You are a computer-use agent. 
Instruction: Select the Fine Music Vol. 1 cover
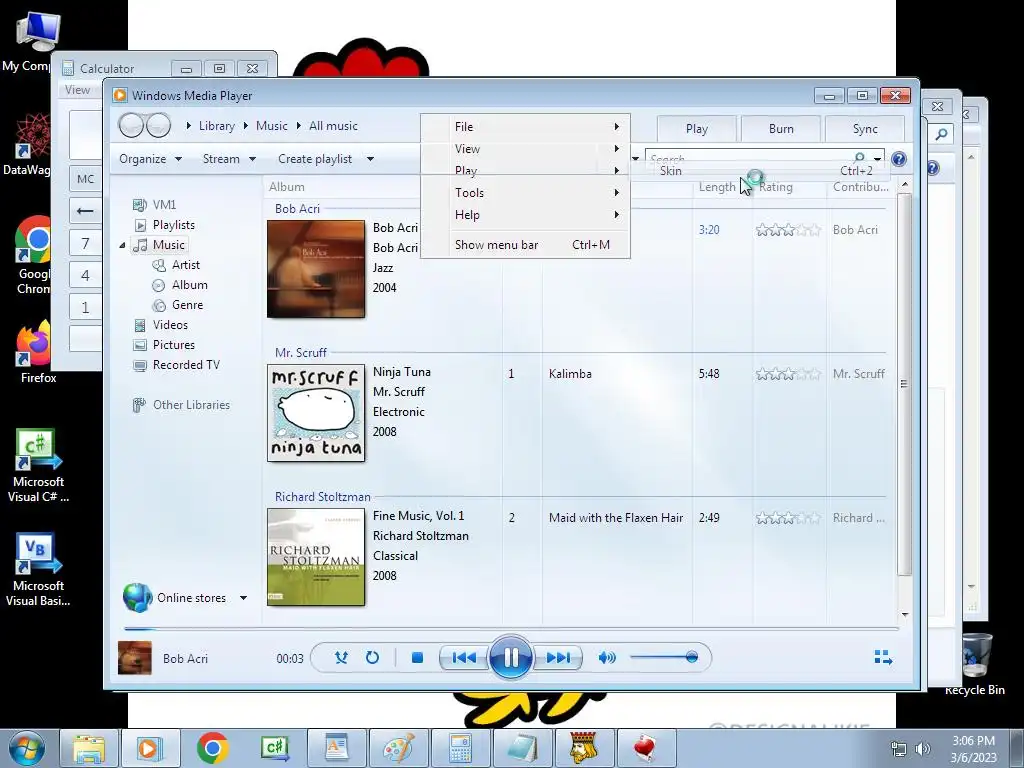[x=316, y=557]
